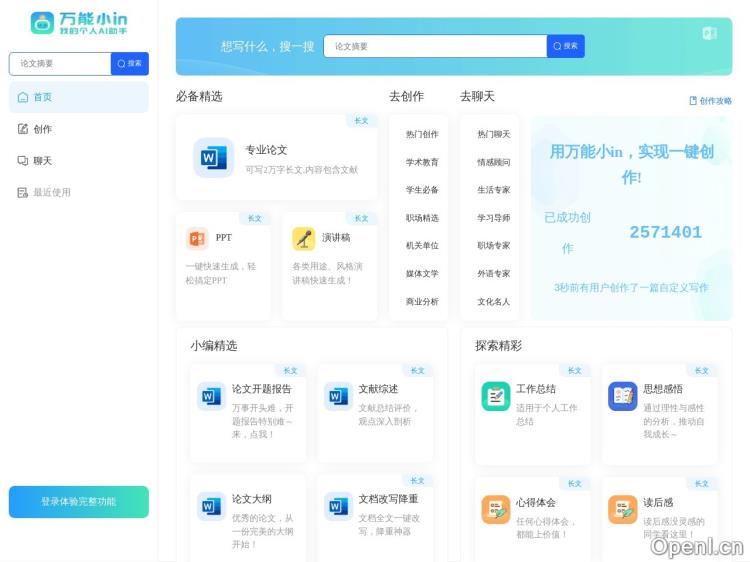Select 商业分析 category
The image size is (750, 562).
click(422, 301)
